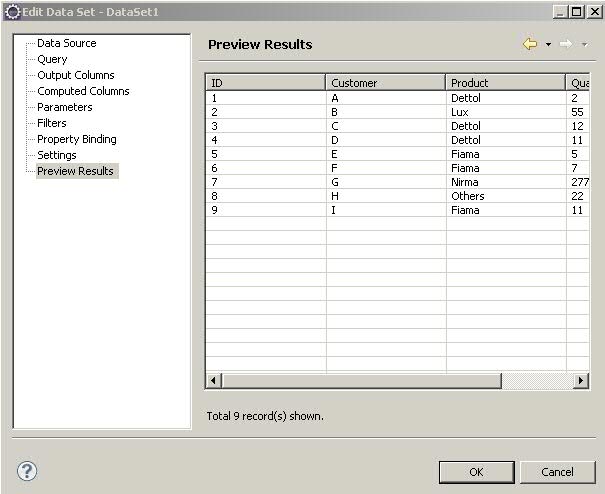
Task: Select Filters in the tree
Action: [x=52, y=123]
